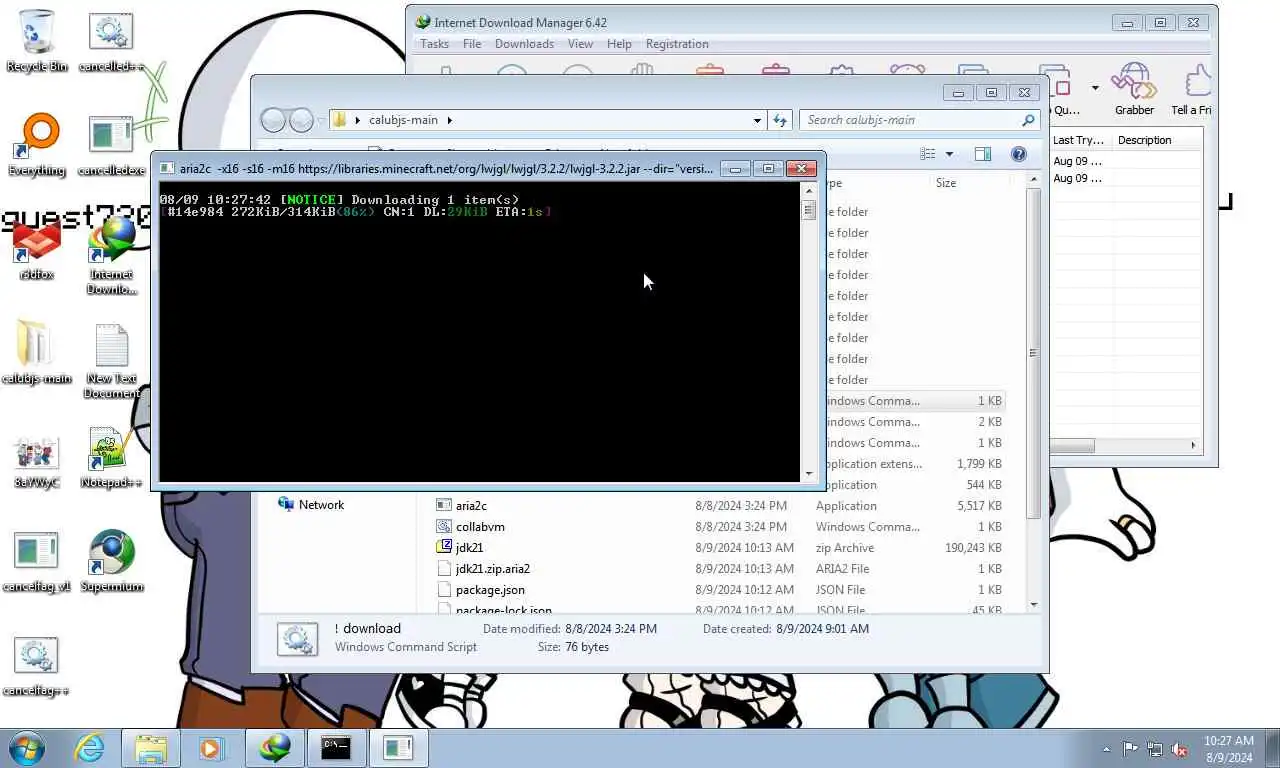Screen dimensions: 1280x768
Task: Click the Explorer refresh button beside address bar
Action: (x=781, y=120)
